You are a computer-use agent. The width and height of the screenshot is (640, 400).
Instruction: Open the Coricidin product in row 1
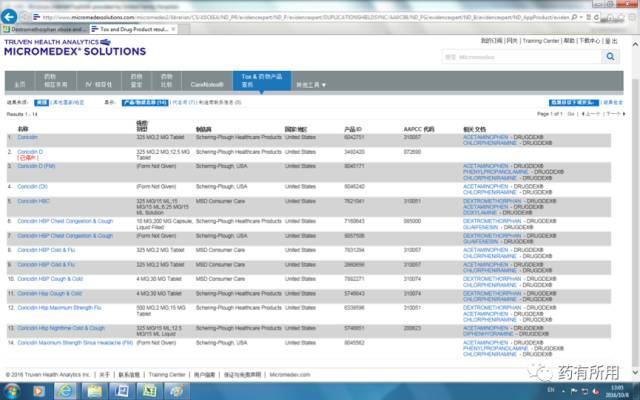tap(27, 137)
